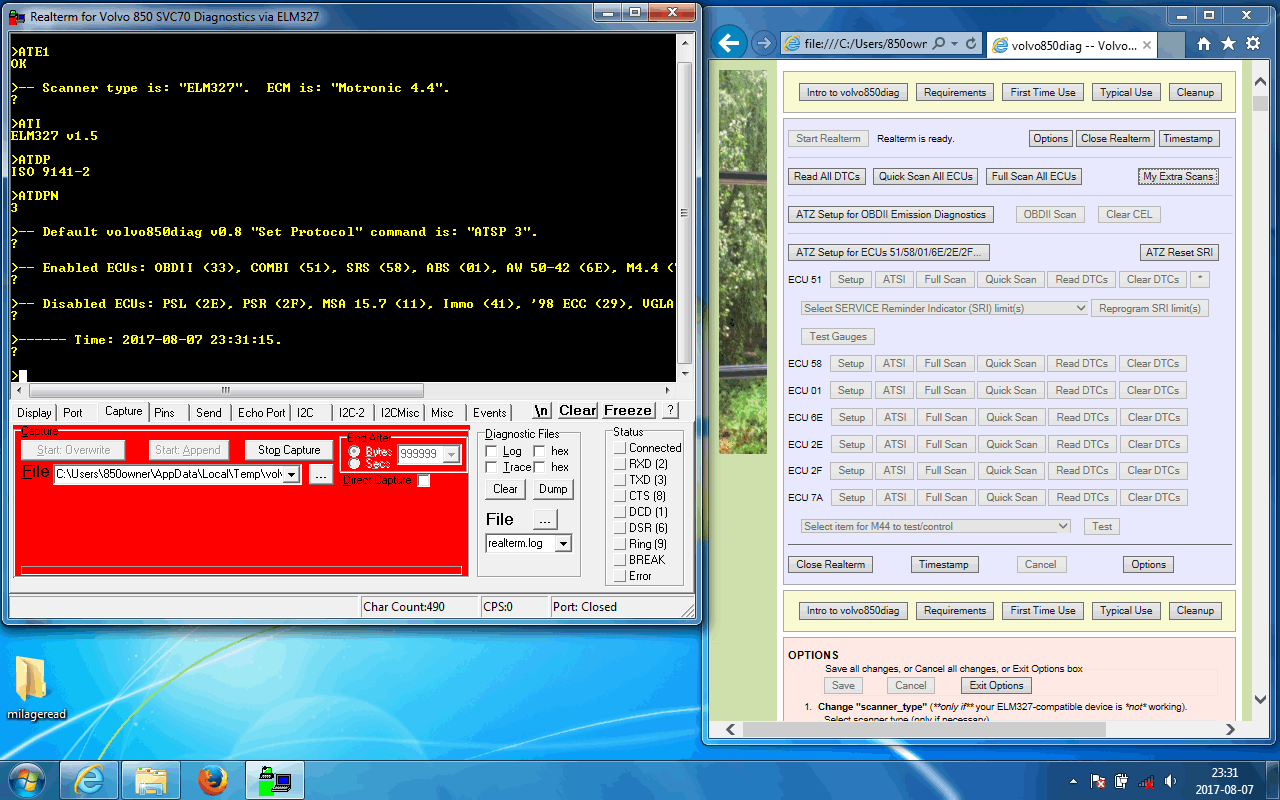Click the browse button beside capture file path
The height and width of the screenshot is (800, 1280).
pyautogui.click(x=320, y=475)
